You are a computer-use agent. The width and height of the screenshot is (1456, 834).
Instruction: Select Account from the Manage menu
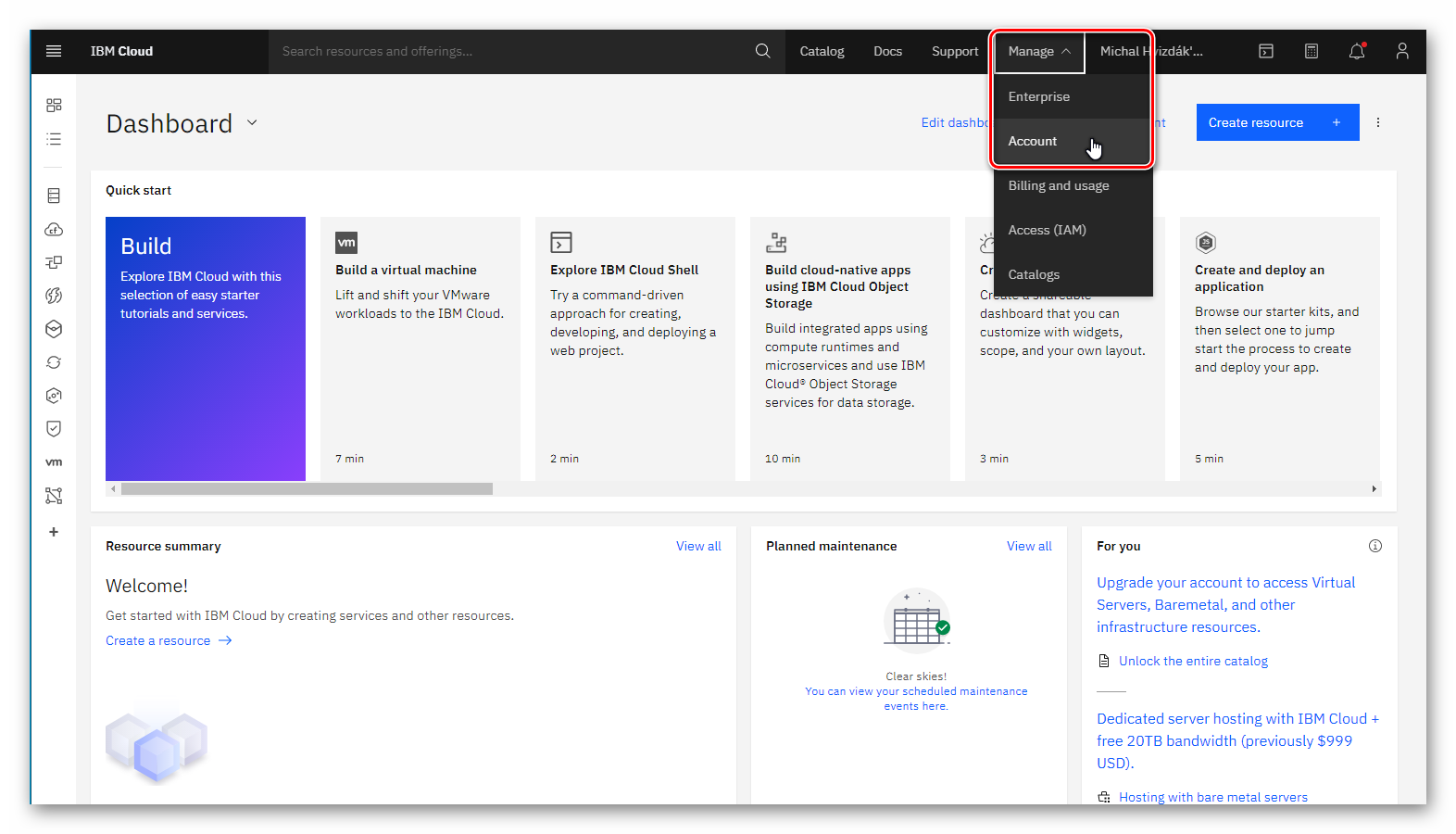coord(1033,141)
